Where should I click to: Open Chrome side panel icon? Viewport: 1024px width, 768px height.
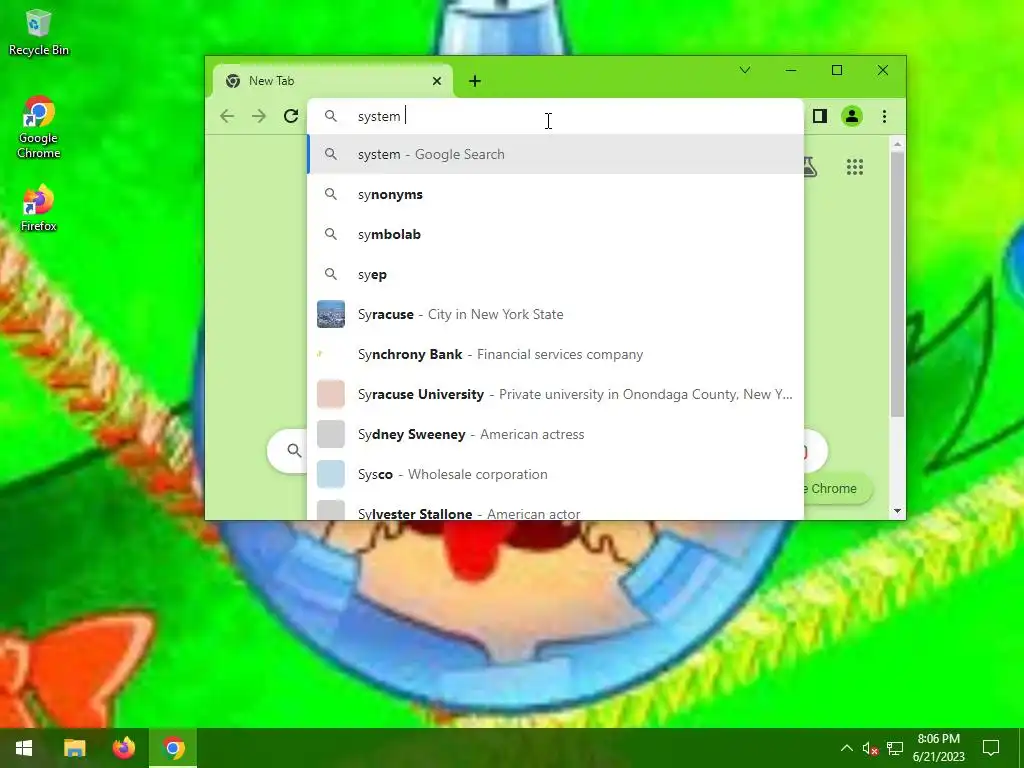(820, 116)
